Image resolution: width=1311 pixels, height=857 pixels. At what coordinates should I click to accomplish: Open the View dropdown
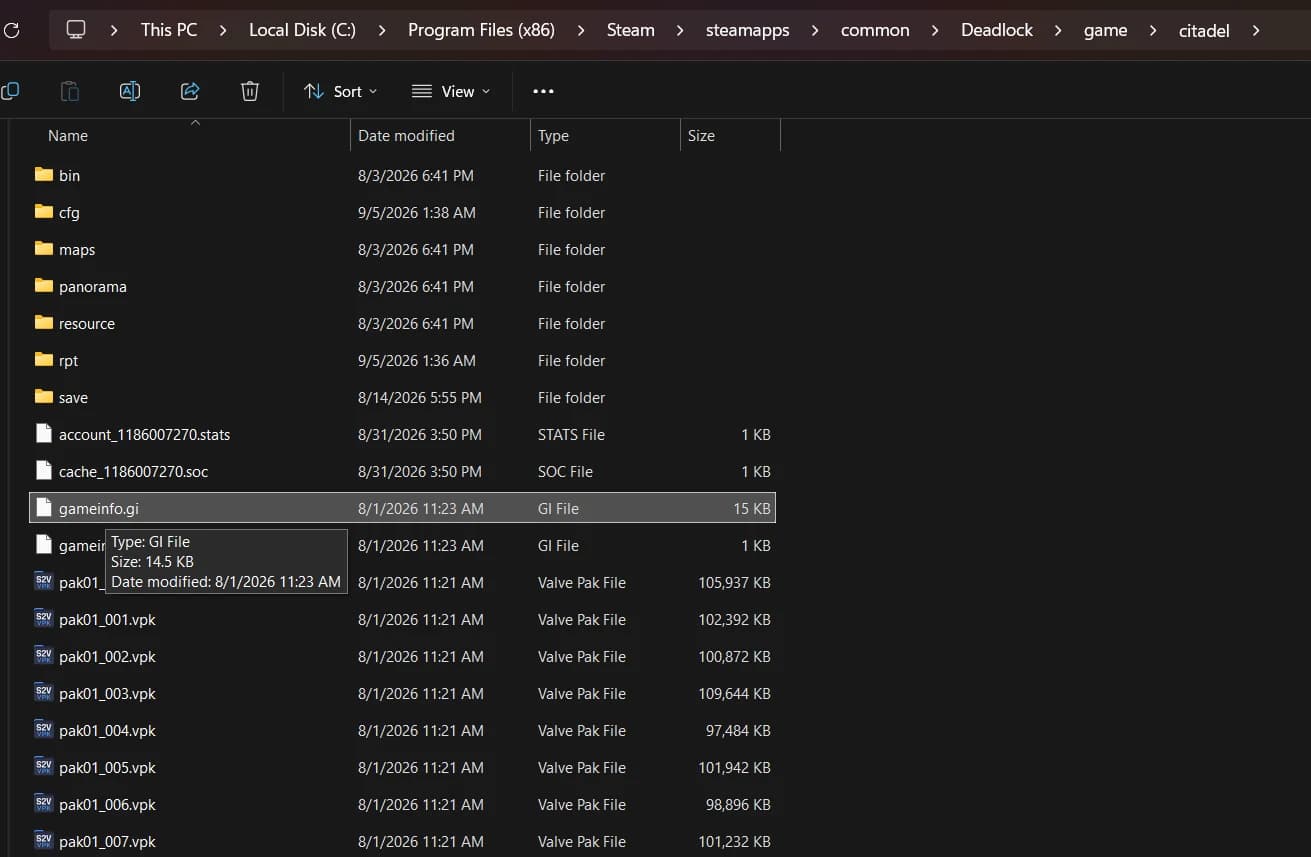pos(451,91)
